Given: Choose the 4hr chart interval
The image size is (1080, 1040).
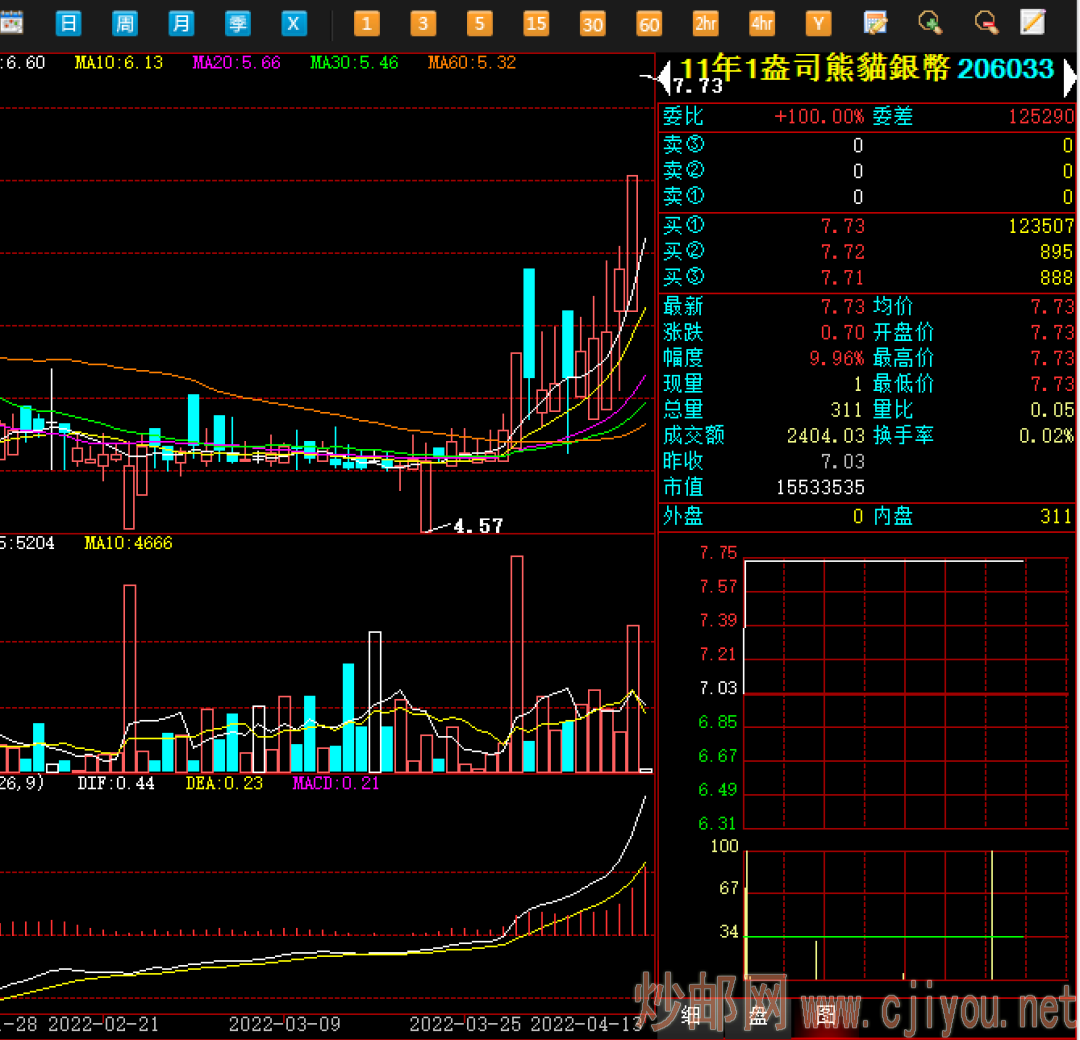Looking at the screenshot, I should coord(762,23).
